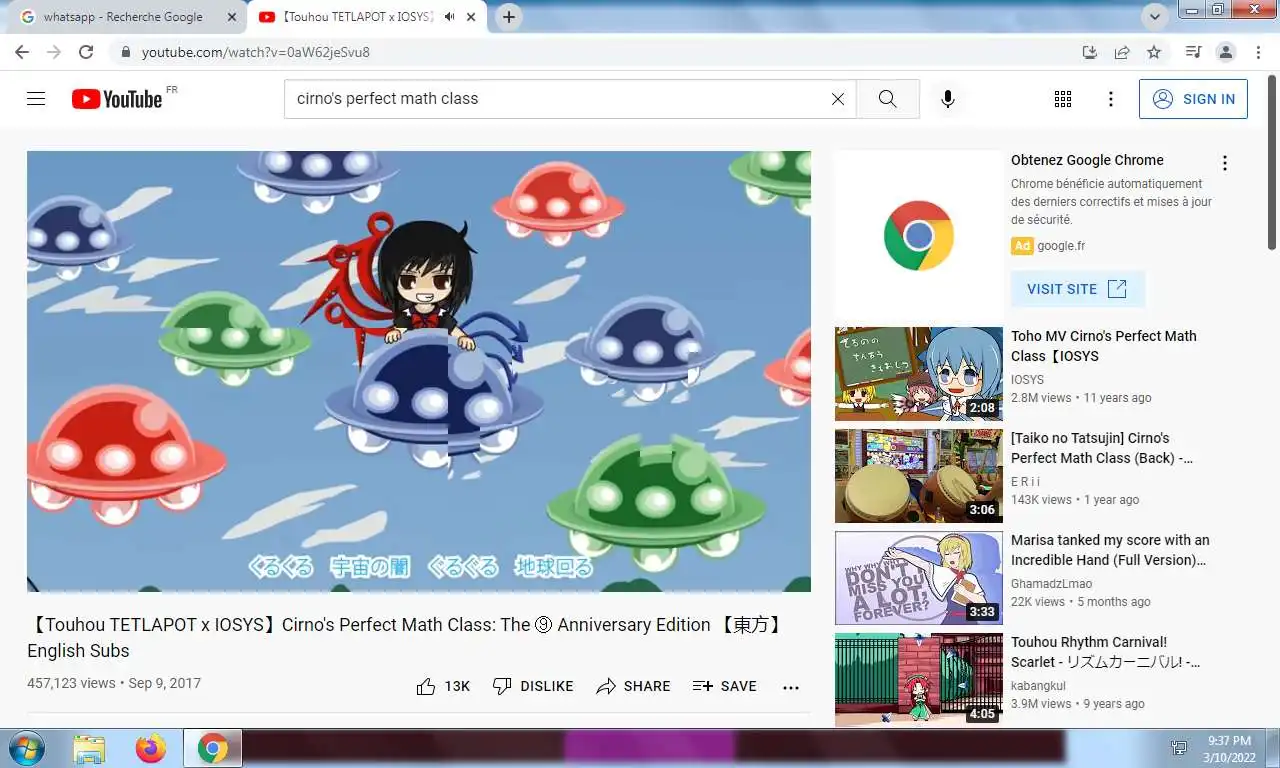
Task: Click the video player to pause
Action: click(x=419, y=371)
